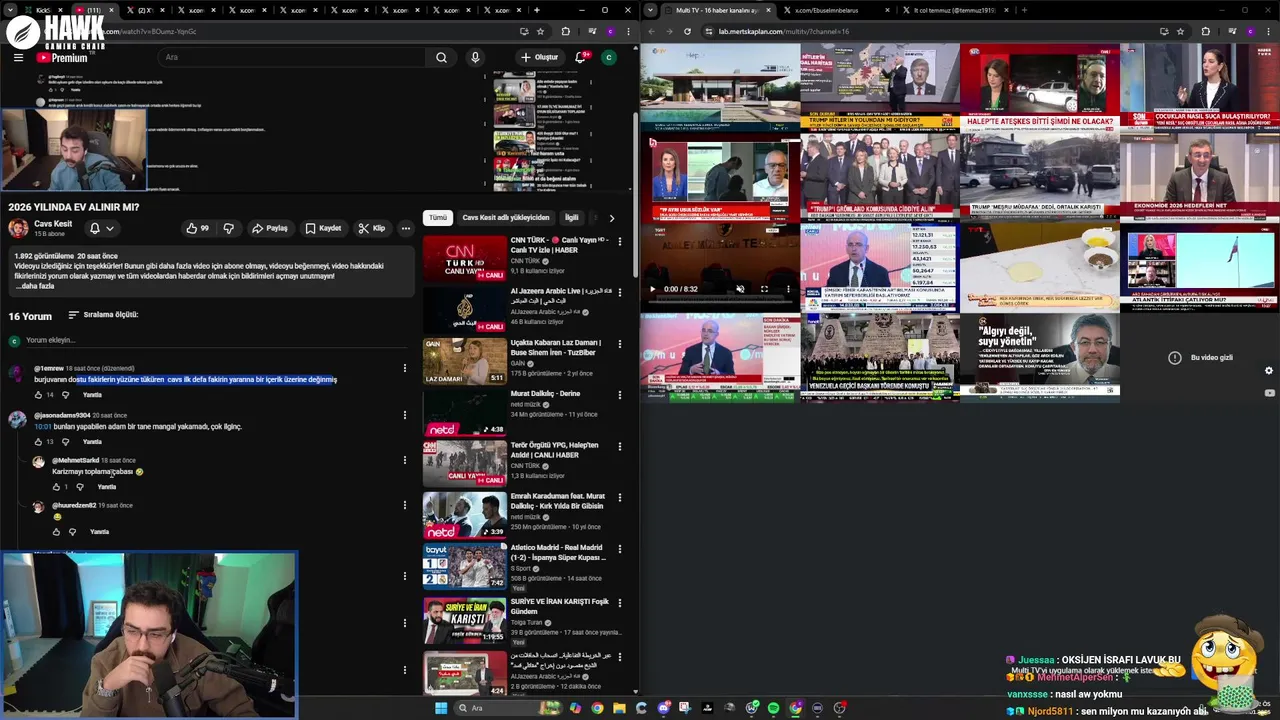Open Cavs Kesit channel avatar
Image resolution: width=1280 pixels, height=720 pixels.
point(18,228)
